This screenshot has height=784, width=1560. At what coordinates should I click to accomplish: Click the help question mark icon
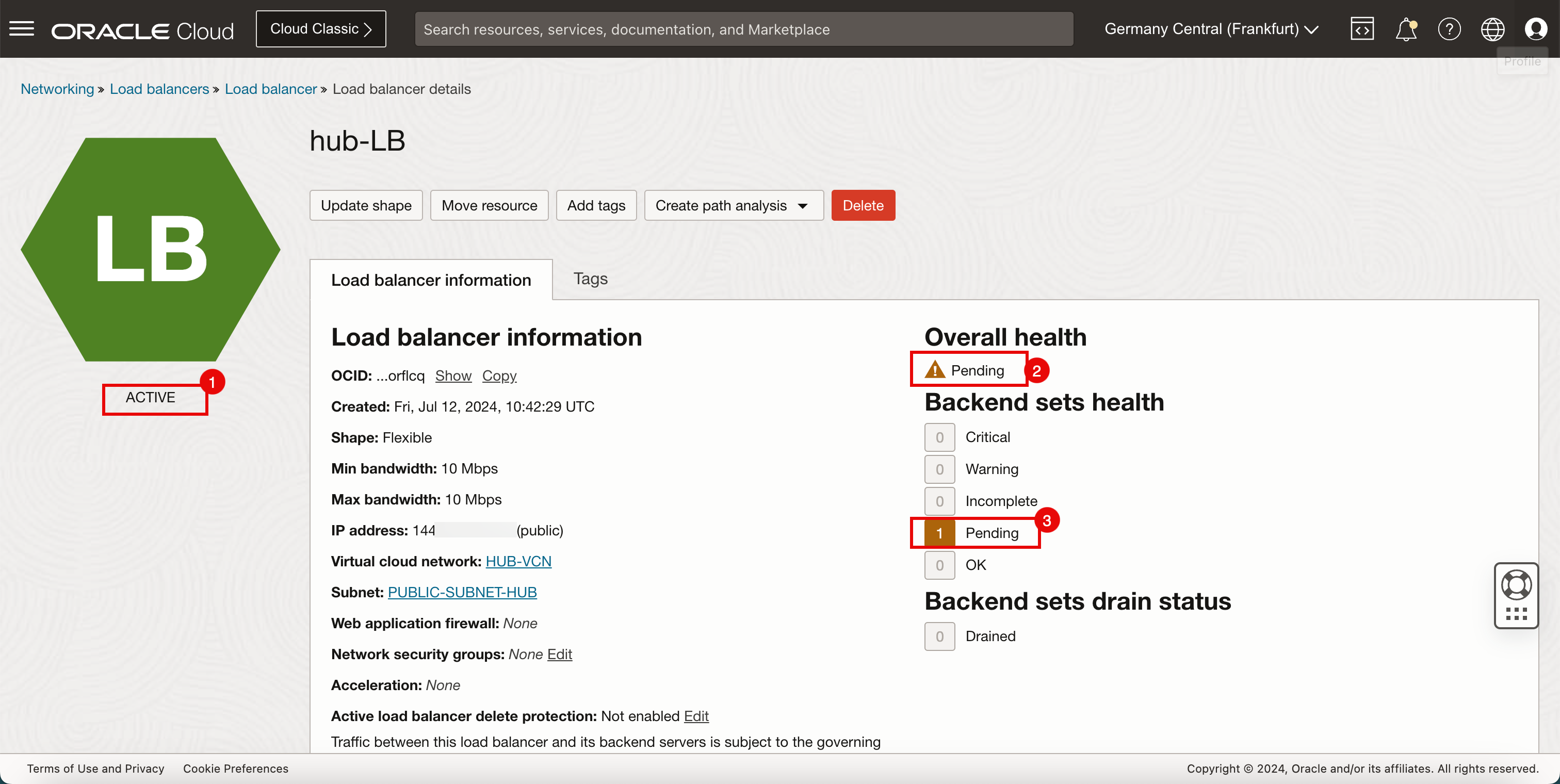pyautogui.click(x=1449, y=29)
